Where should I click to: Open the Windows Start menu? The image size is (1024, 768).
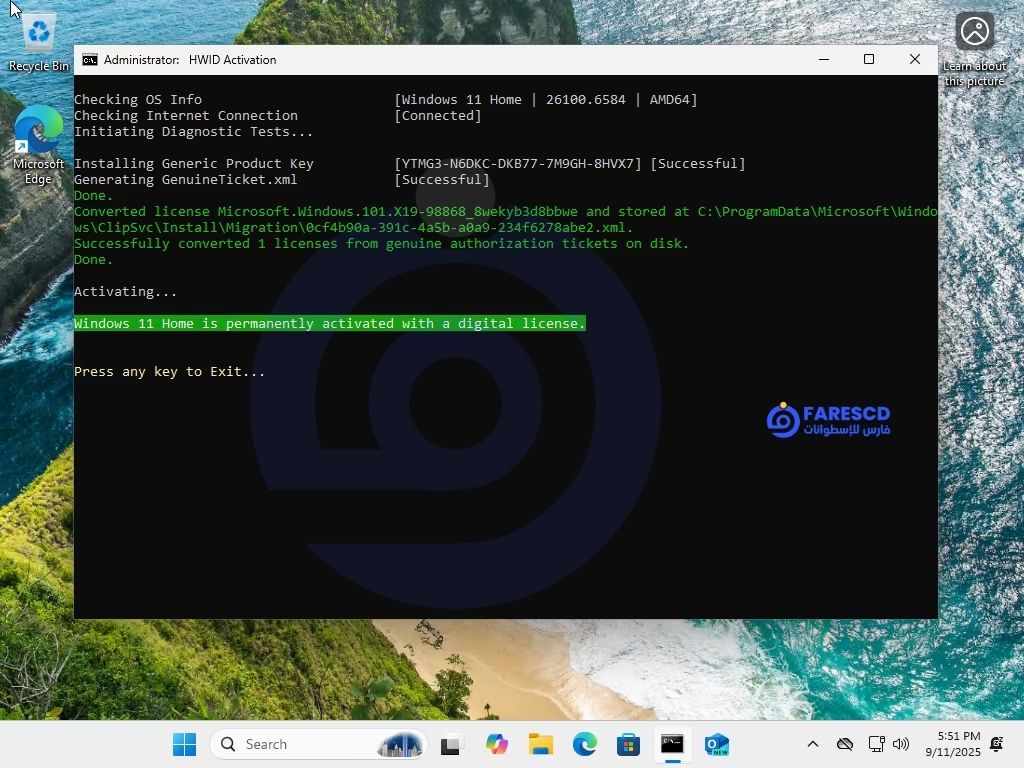click(184, 744)
